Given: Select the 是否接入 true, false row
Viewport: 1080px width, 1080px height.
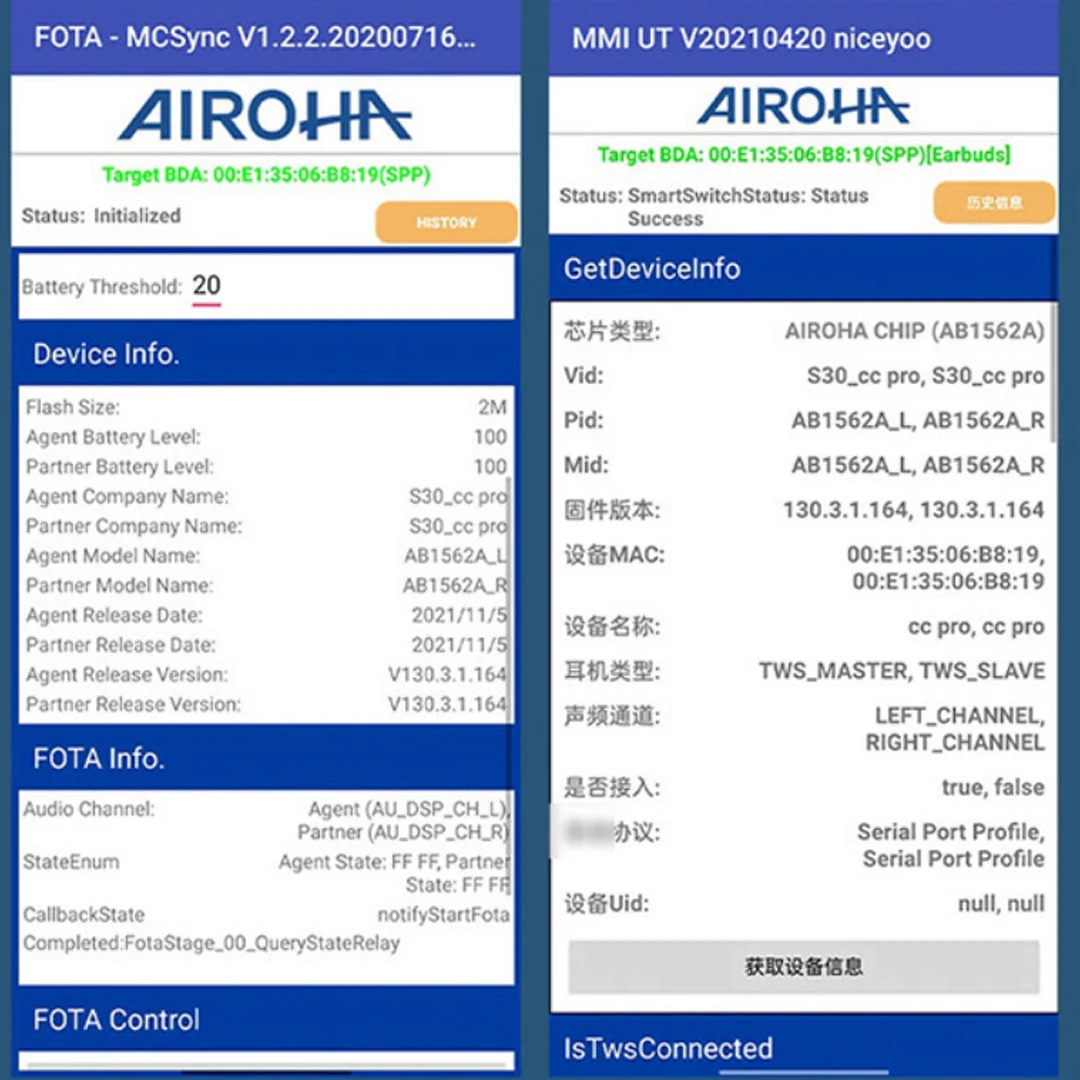Looking at the screenshot, I should 804,787.
